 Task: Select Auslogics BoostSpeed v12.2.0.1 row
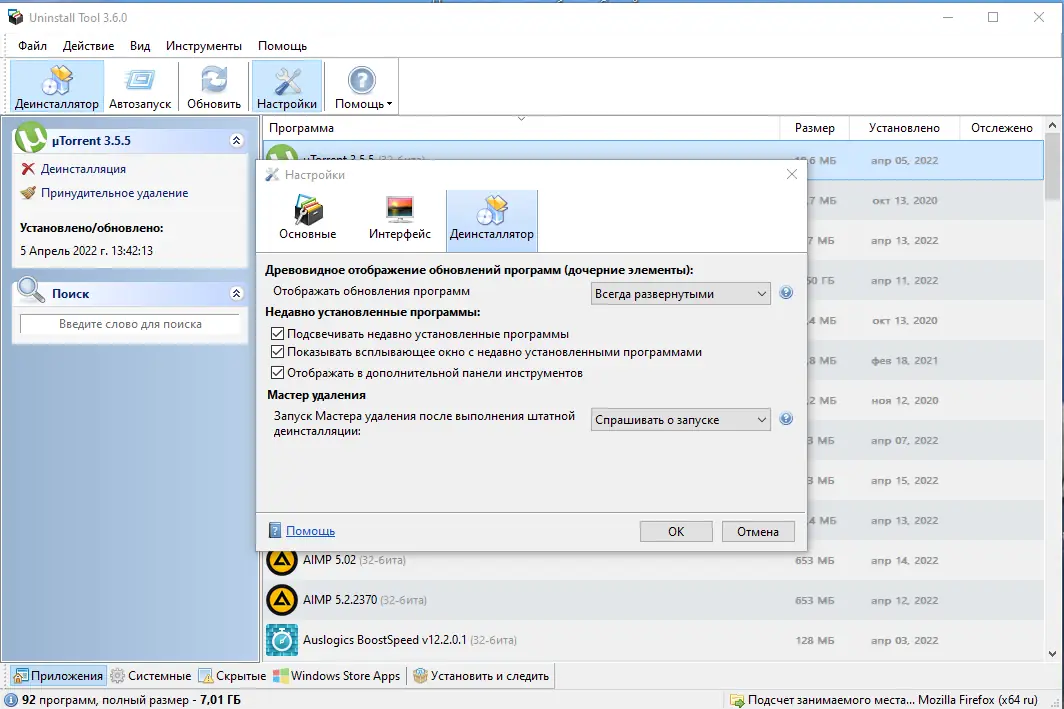pyautogui.click(x=653, y=640)
